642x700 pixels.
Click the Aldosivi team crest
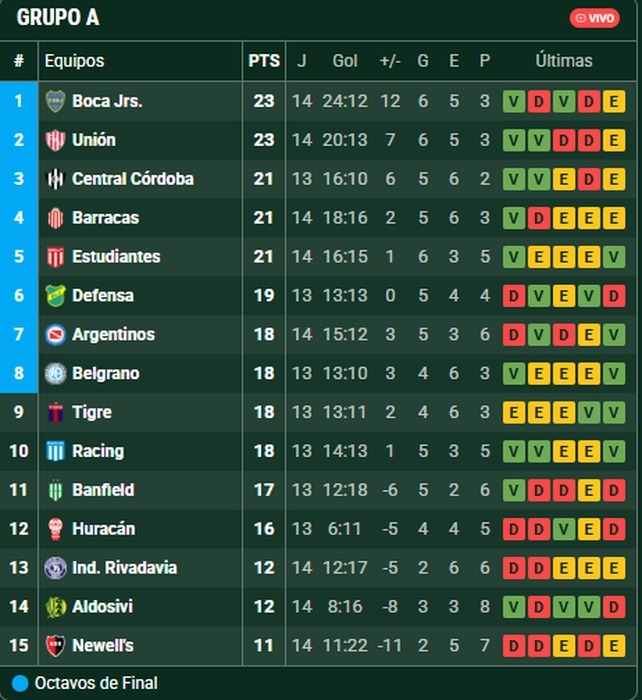(56, 607)
